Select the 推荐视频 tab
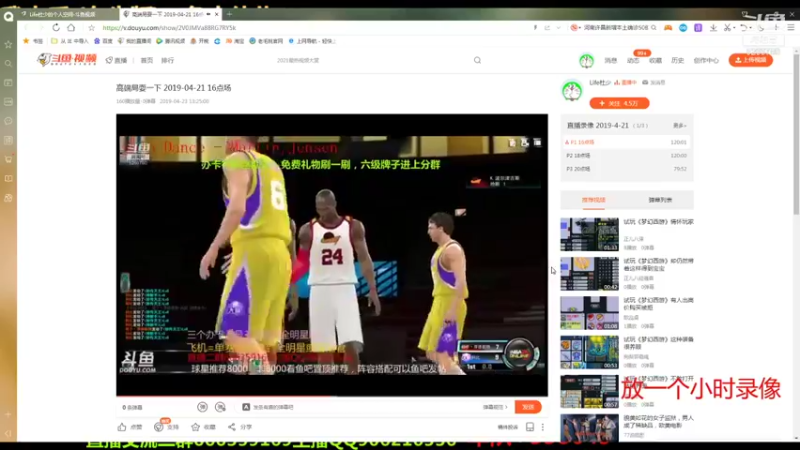This screenshot has height=450, width=800. coord(593,200)
